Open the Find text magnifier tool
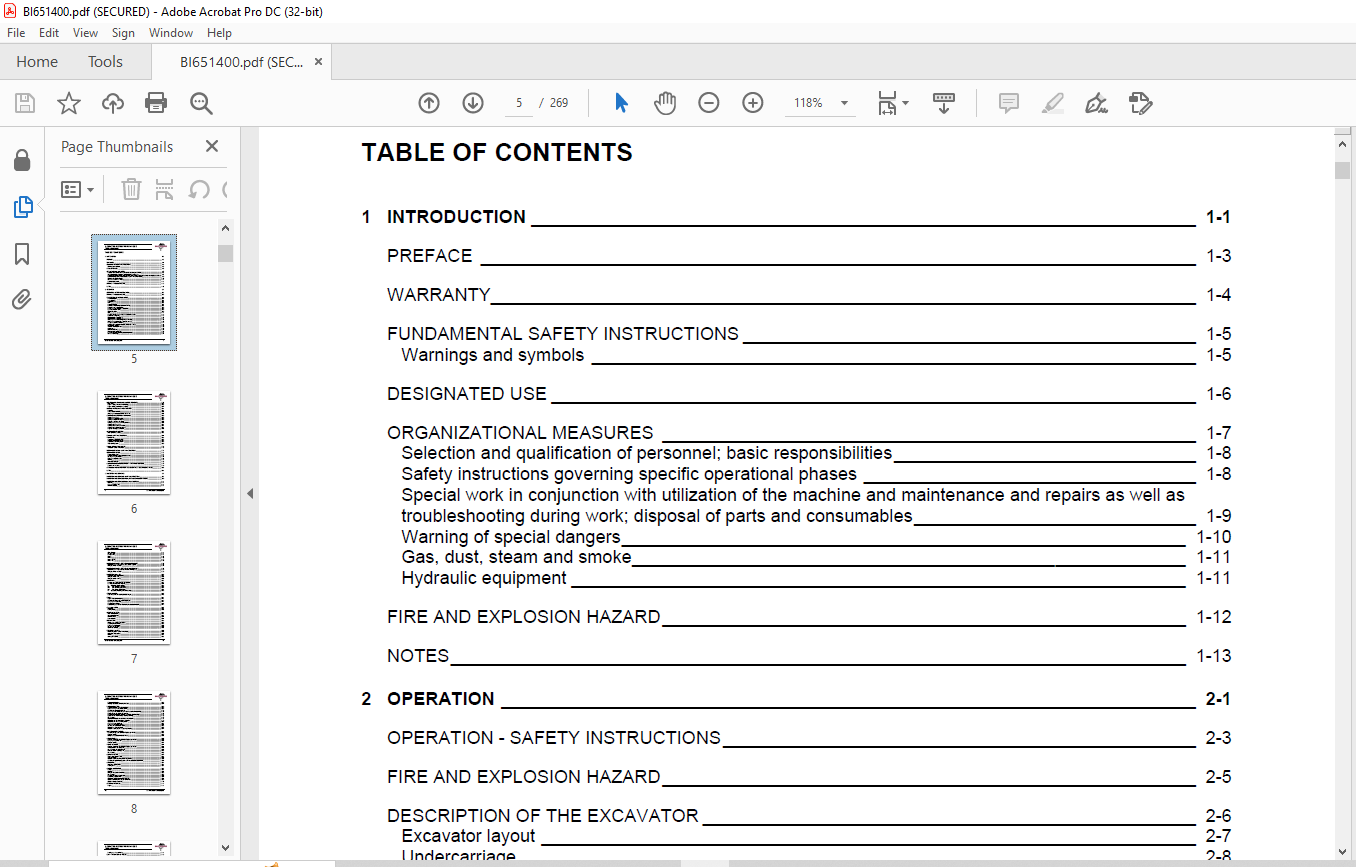 click(x=201, y=103)
